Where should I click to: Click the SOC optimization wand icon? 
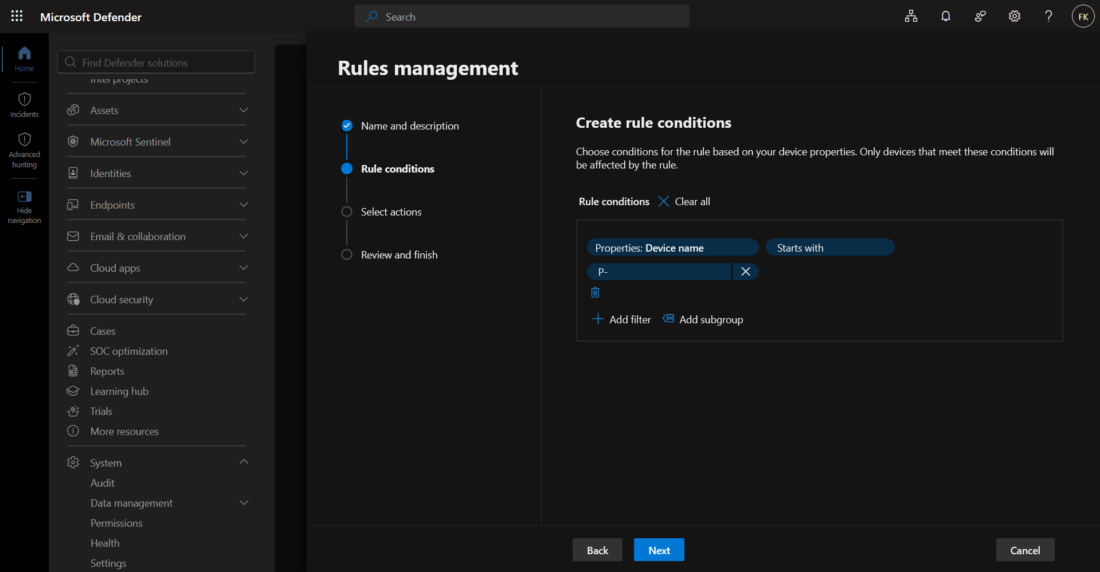73,351
